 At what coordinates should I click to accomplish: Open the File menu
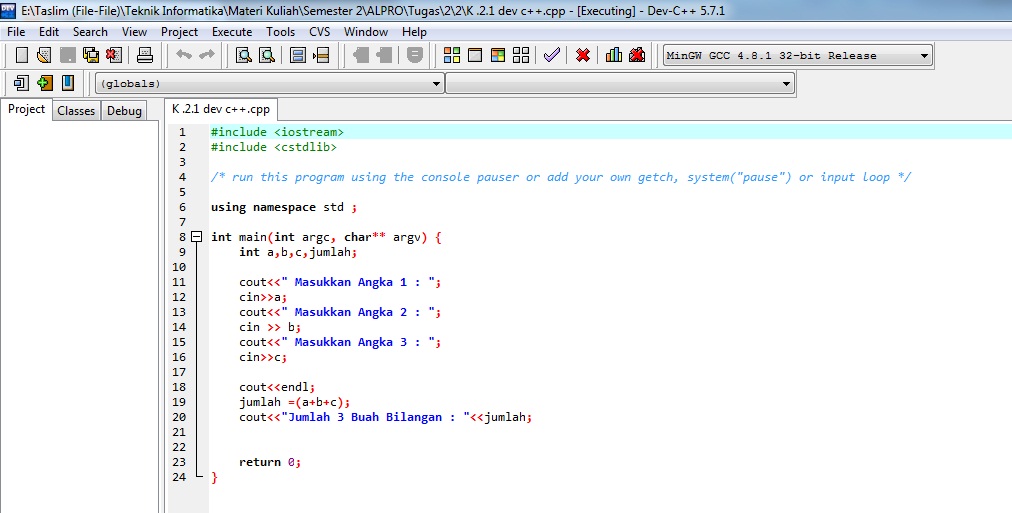coord(16,32)
